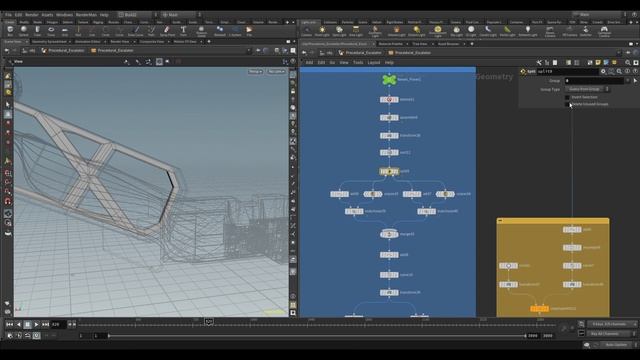
Task: Click the network editor wrench tool icon
Action: click(539, 62)
